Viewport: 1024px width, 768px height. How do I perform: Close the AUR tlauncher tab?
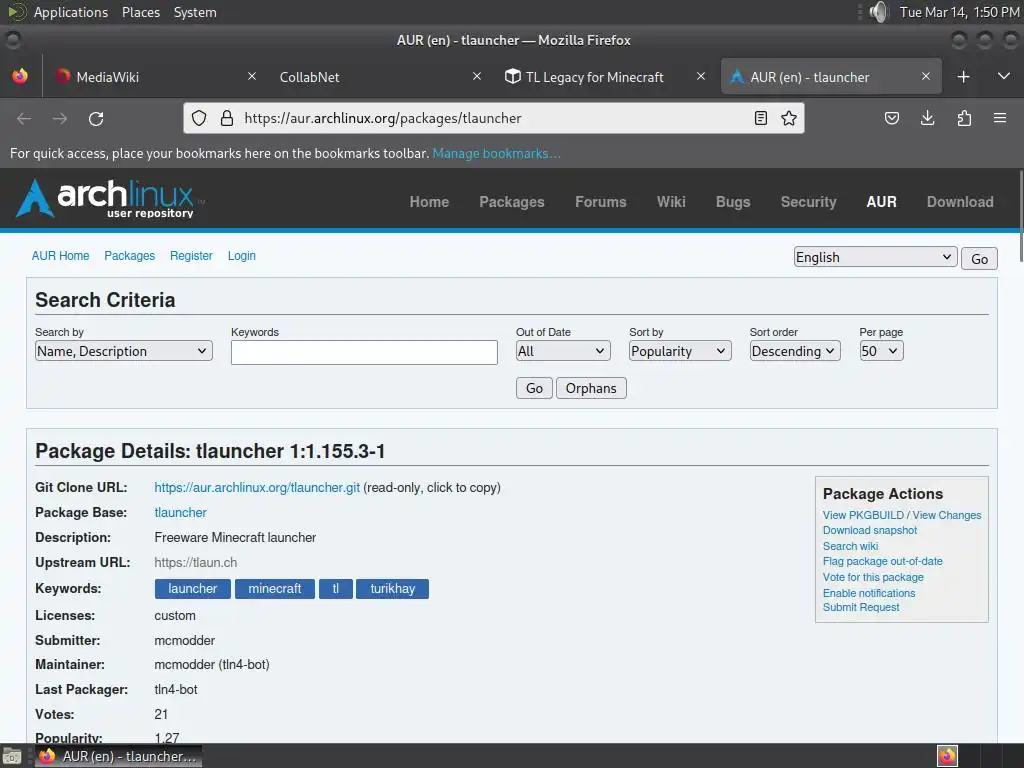pos(925,76)
